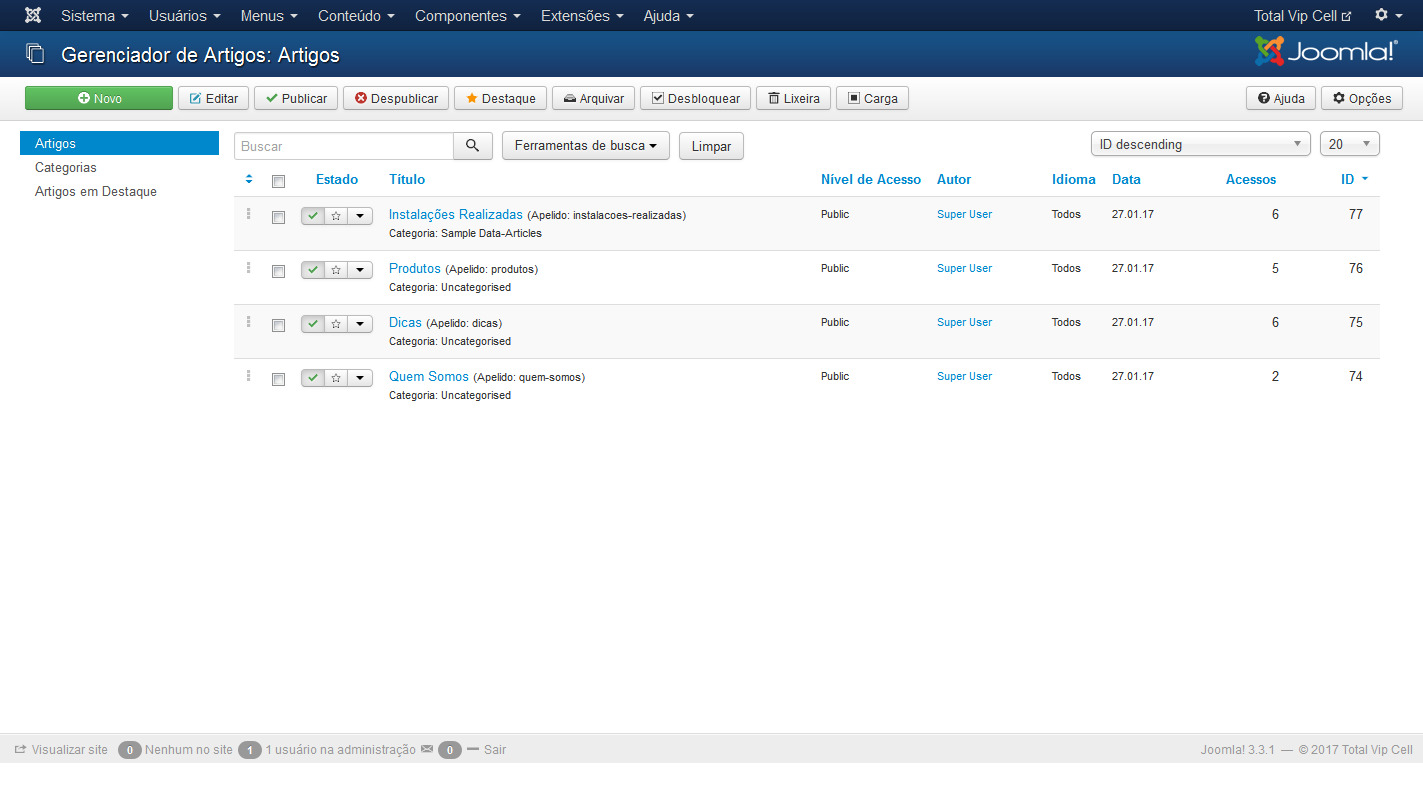This screenshot has height=793, width=1423.
Task: Click the Lixeira toolbar button
Action: tap(793, 98)
